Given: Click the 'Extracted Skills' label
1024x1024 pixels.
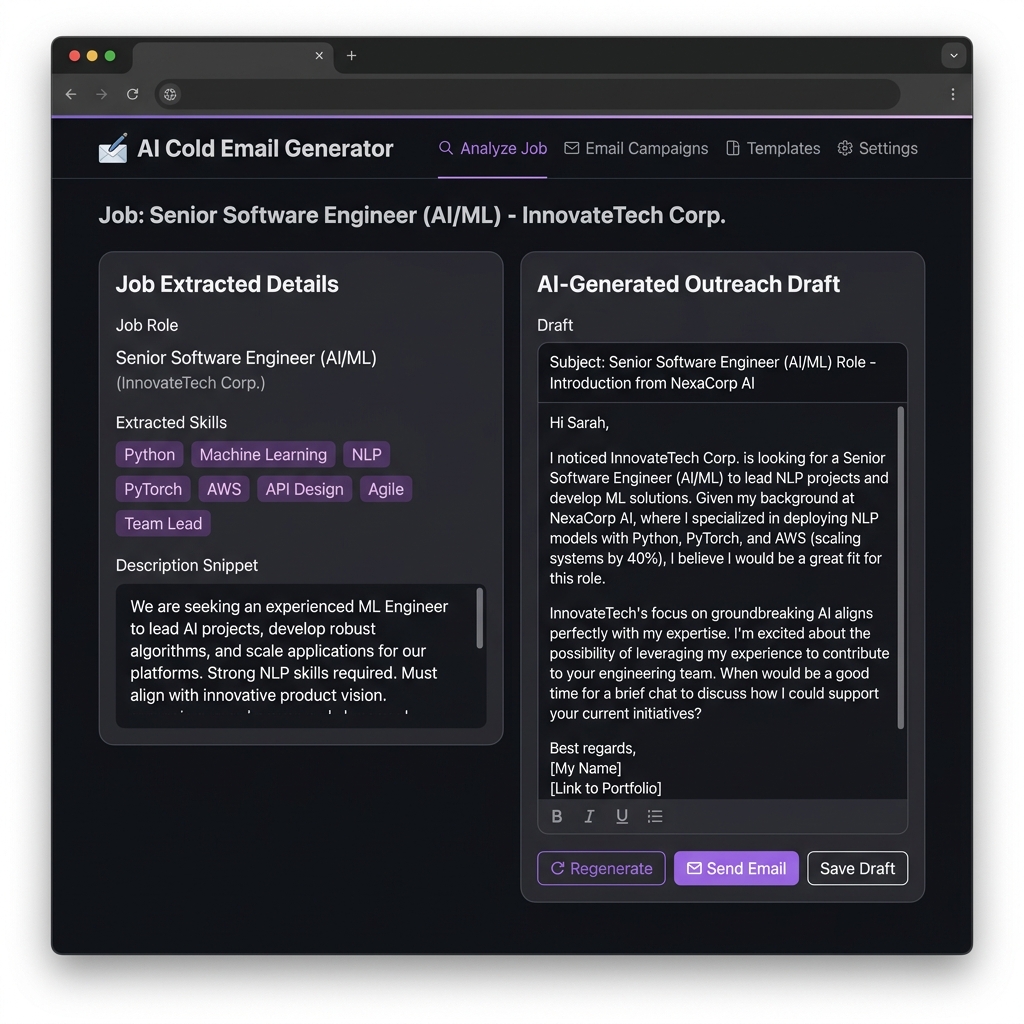Looking at the screenshot, I should (171, 423).
